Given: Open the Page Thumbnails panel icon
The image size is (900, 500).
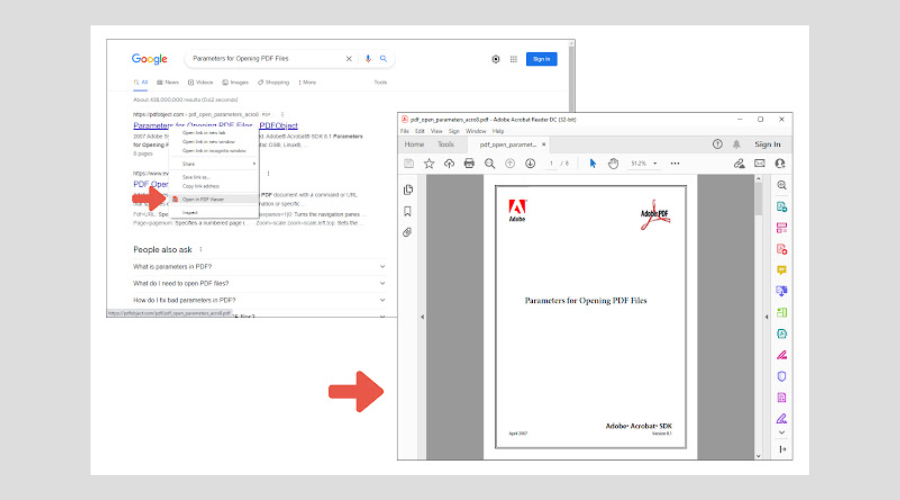Looking at the screenshot, I should pos(408,189).
